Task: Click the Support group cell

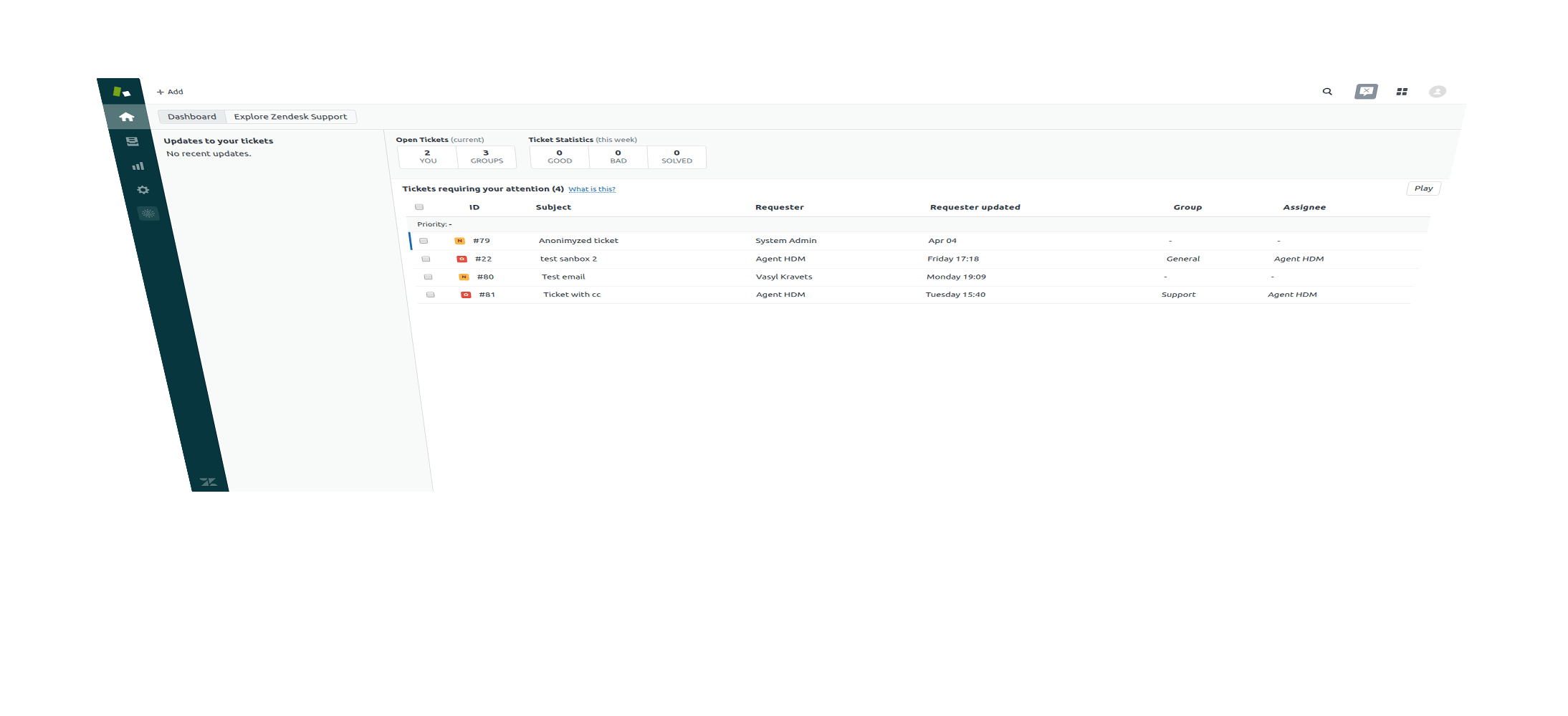Action: [1178, 295]
